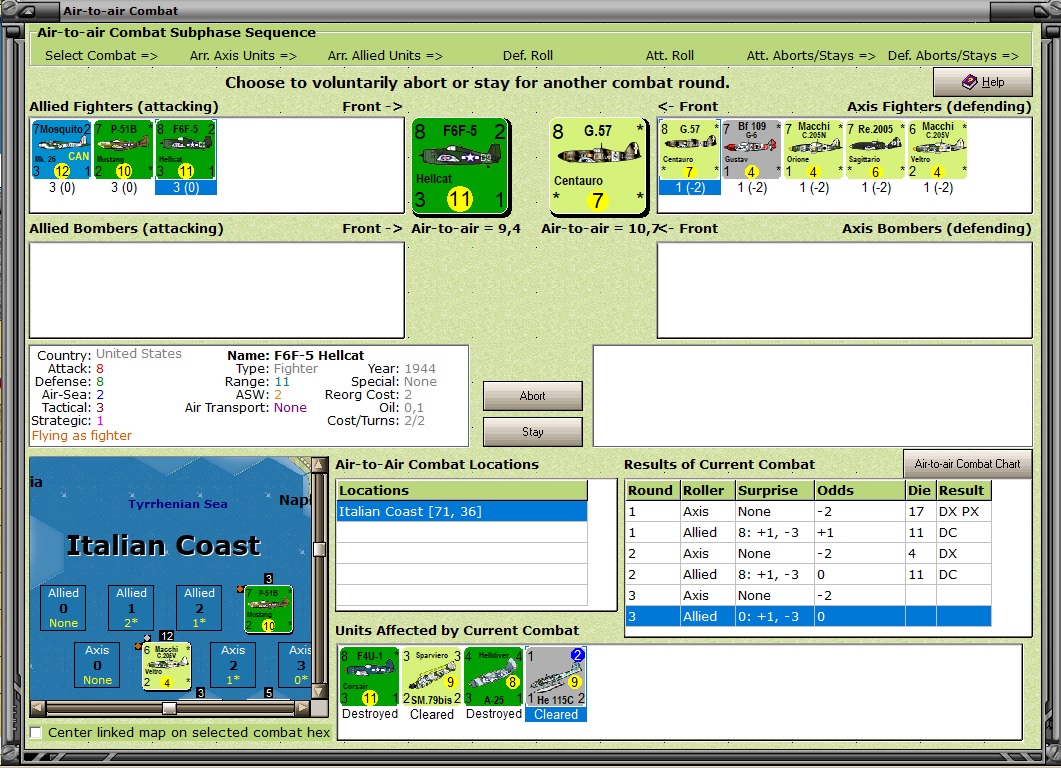Click the map horizontal scrollbar left arrow

point(38,708)
